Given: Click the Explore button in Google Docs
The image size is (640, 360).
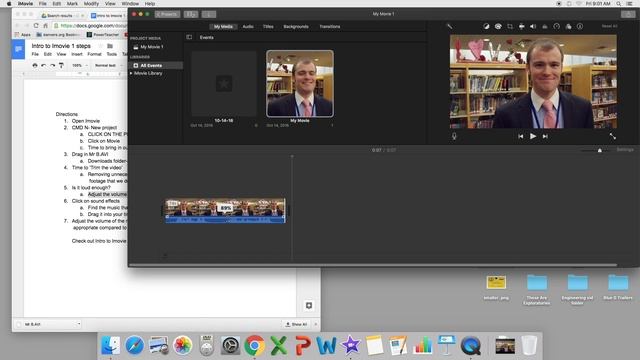Looking at the screenshot, I should click(x=309, y=305).
